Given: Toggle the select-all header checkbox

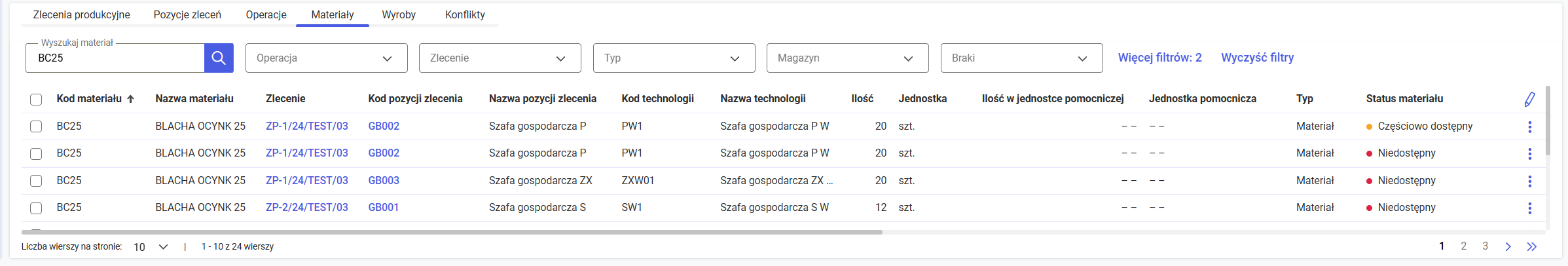Looking at the screenshot, I should click(36, 100).
